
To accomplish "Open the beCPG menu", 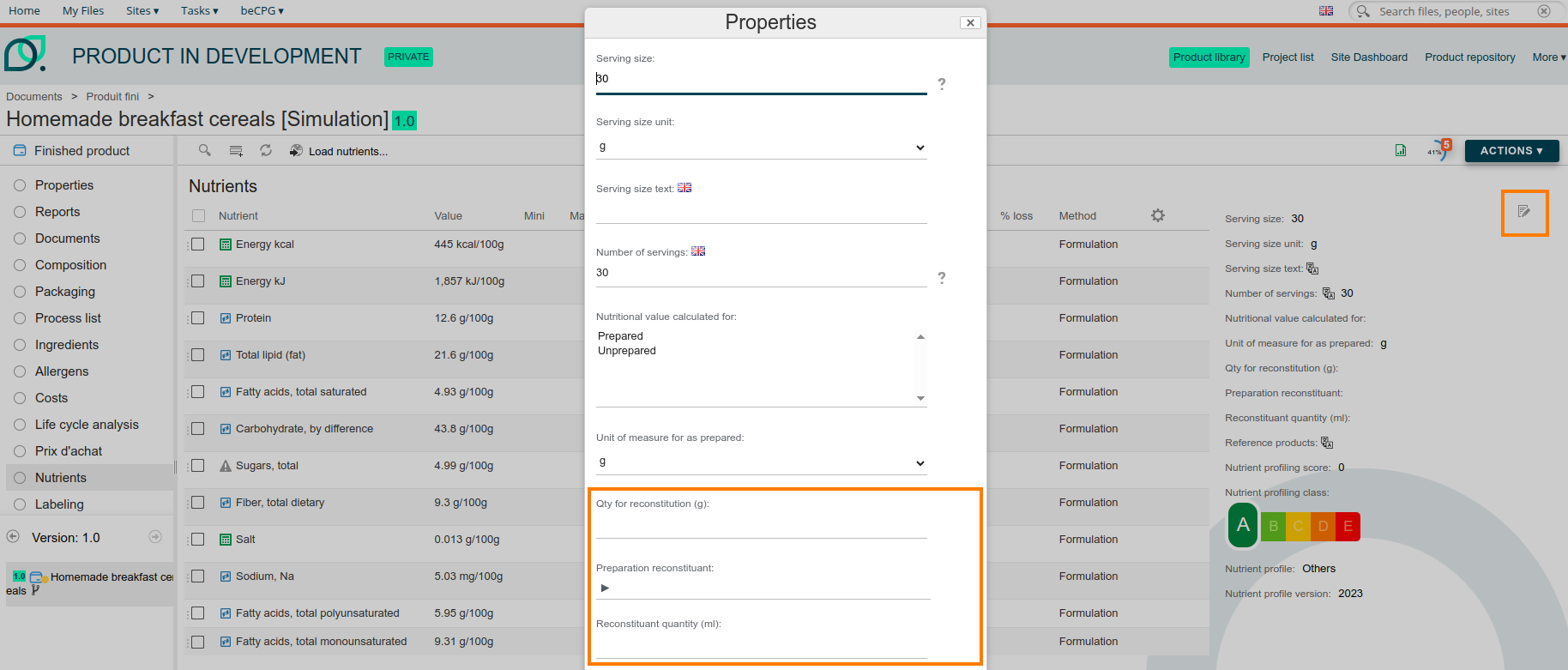I will [x=262, y=11].
